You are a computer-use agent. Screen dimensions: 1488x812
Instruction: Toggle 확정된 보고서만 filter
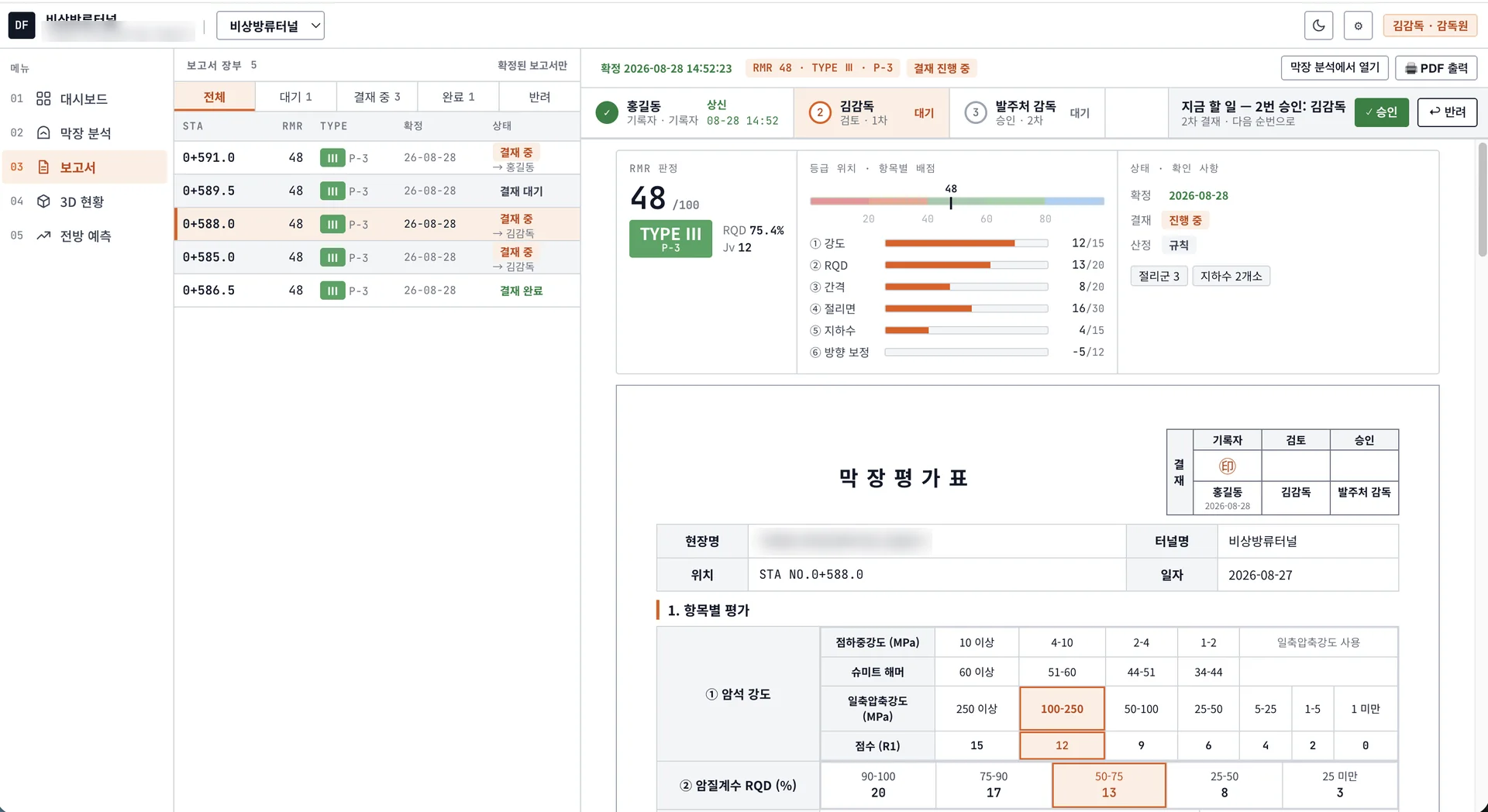[532, 65]
